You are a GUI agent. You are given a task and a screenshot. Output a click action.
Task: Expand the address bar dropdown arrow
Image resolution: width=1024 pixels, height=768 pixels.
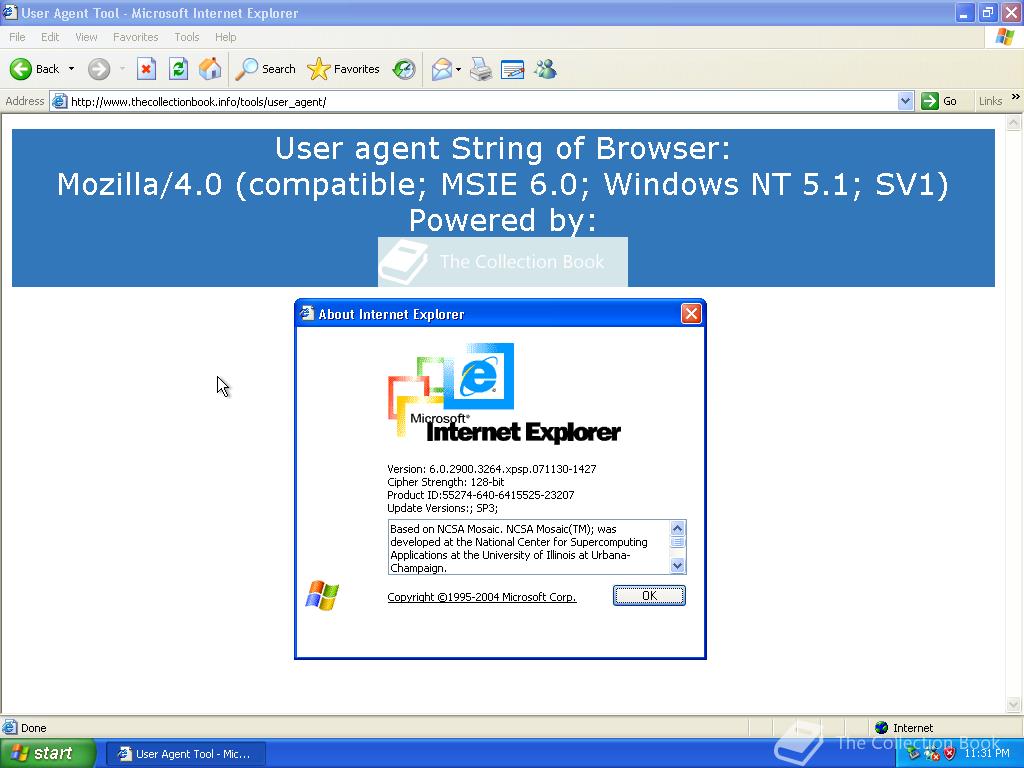[905, 101]
